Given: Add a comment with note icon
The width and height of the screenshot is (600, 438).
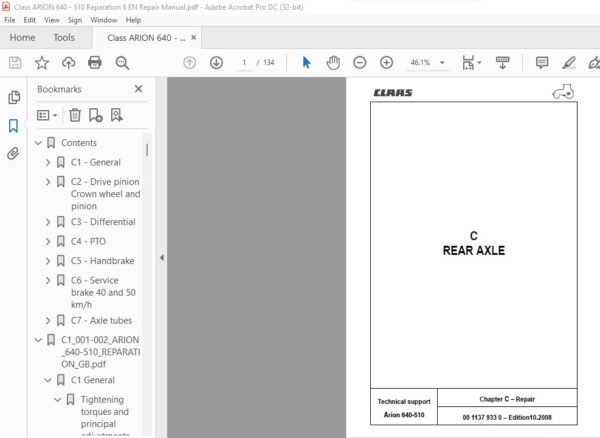Looking at the screenshot, I should coord(542,63).
